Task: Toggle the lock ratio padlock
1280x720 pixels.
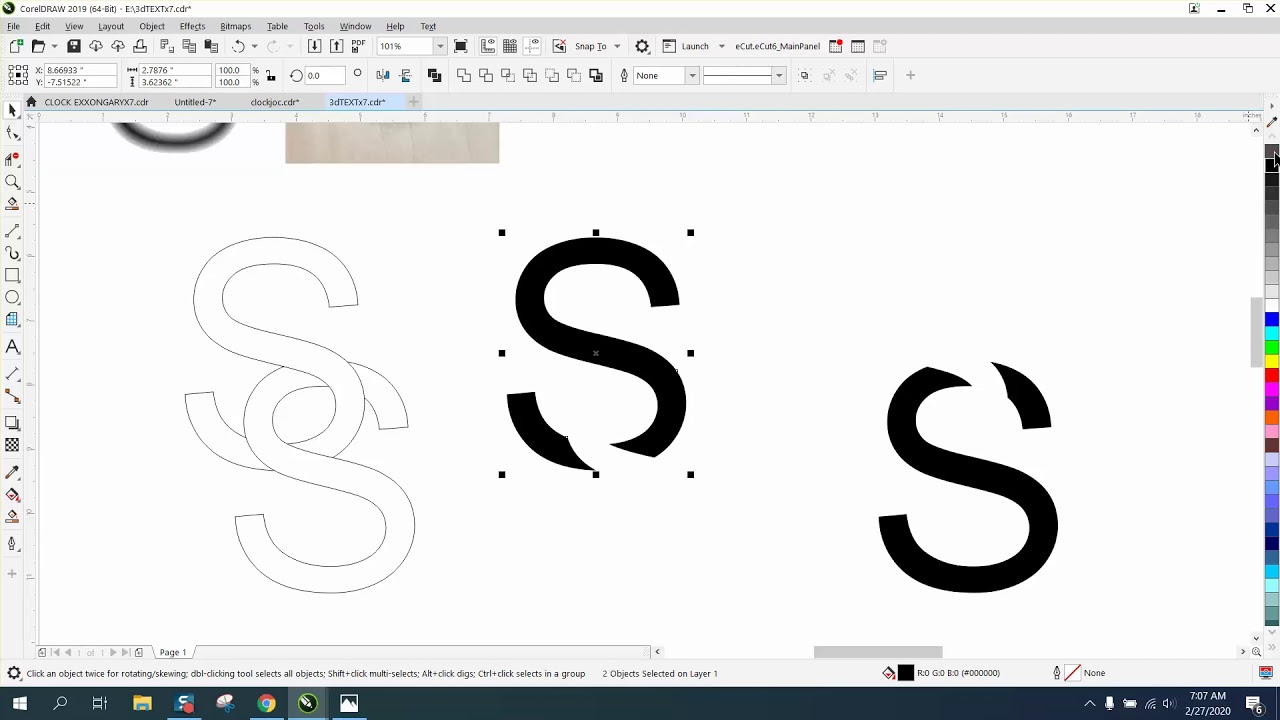Action: pyautogui.click(x=270, y=76)
